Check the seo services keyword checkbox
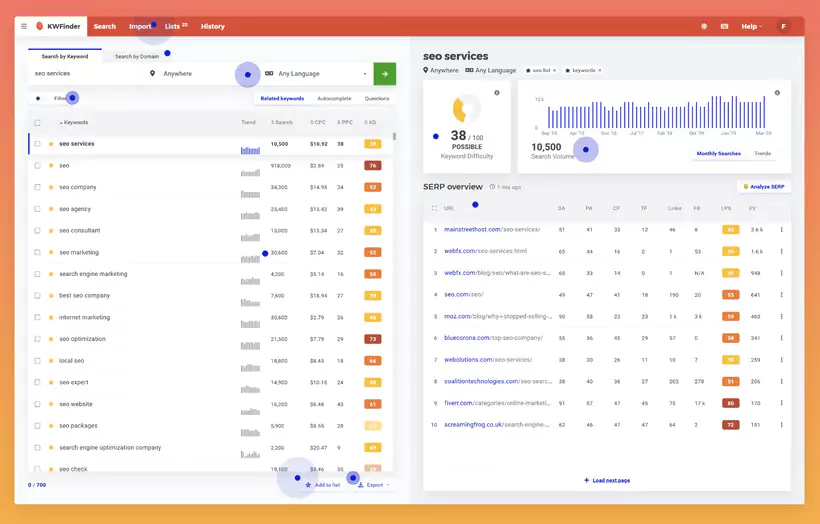The height and width of the screenshot is (524, 820). [x=37, y=144]
